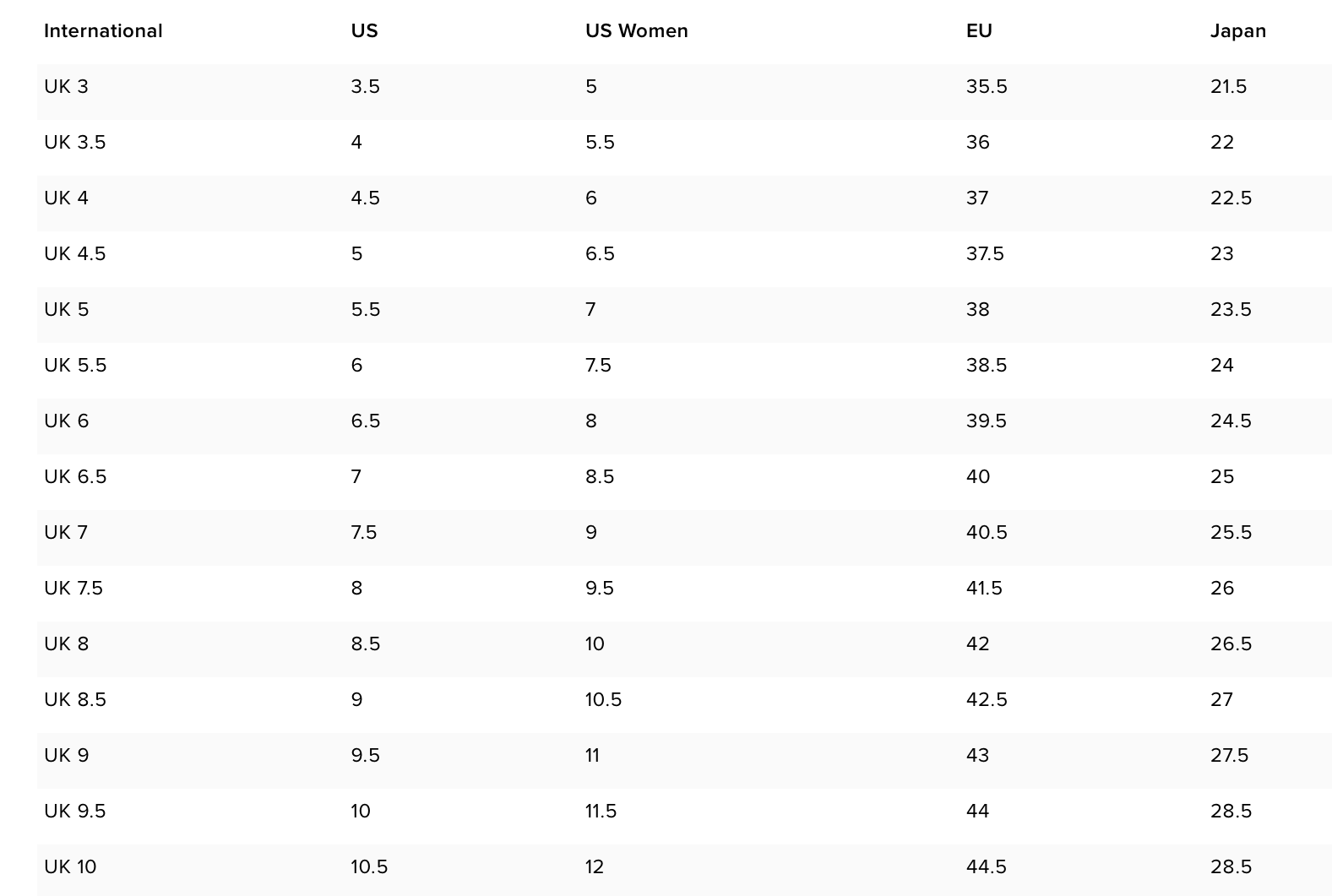The height and width of the screenshot is (896, 1332).
Task: Click US size 10.5 cell
Action: (369, 867)
